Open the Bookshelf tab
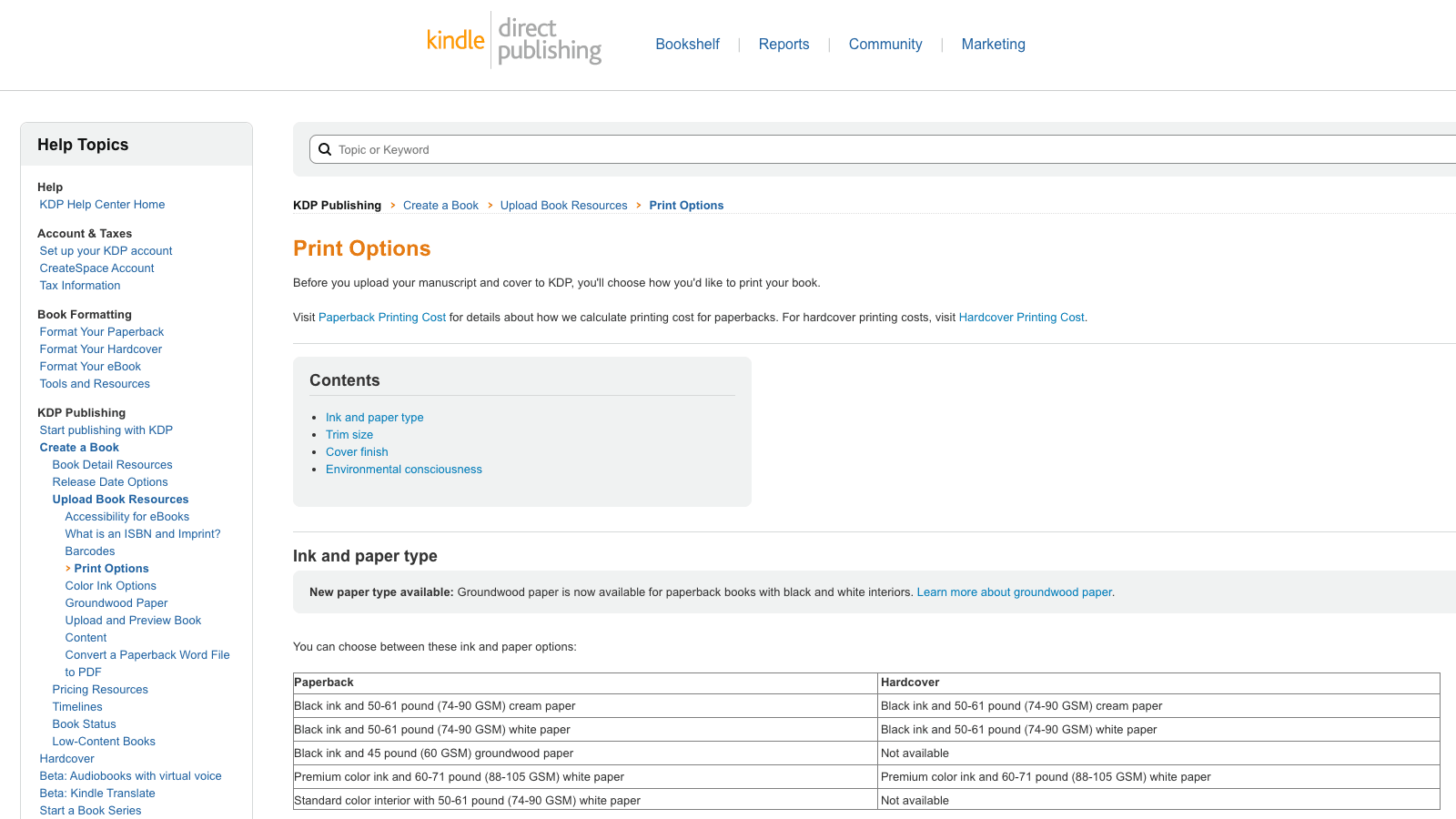This screenshot has width=1456, height=819. pyautogui.click(x=687, y=44)
